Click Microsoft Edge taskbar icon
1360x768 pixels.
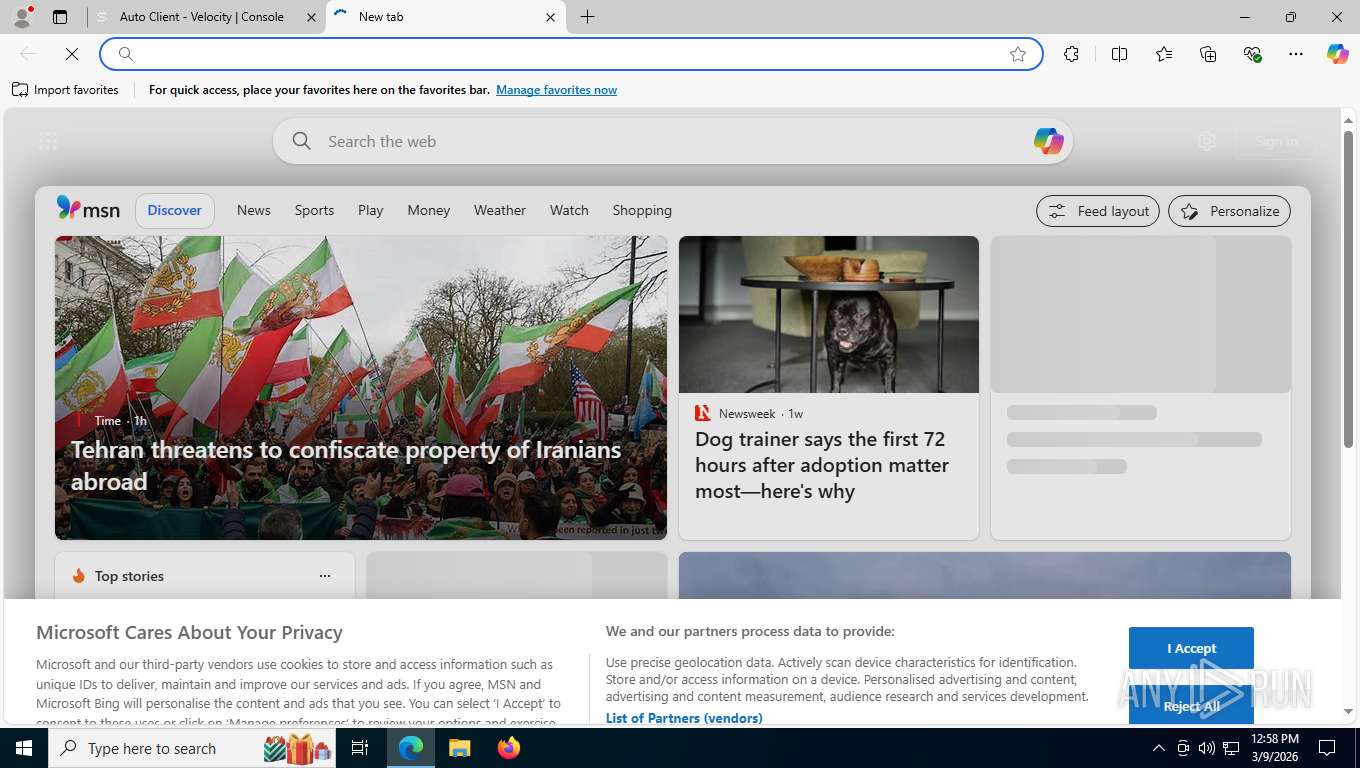[411, 748]
